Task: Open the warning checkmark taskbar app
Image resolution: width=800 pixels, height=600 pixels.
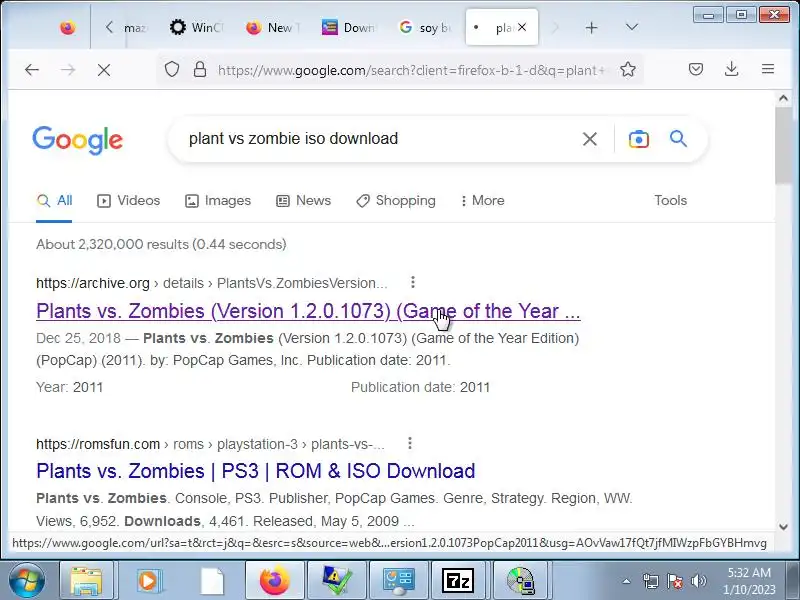Action: coord(336,581)
